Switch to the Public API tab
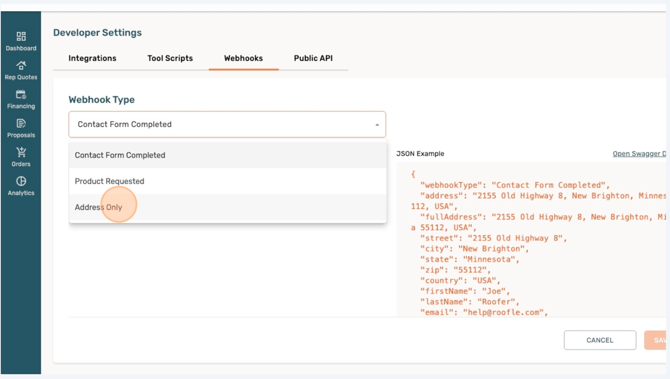670x379 pixels. (313, 58)
